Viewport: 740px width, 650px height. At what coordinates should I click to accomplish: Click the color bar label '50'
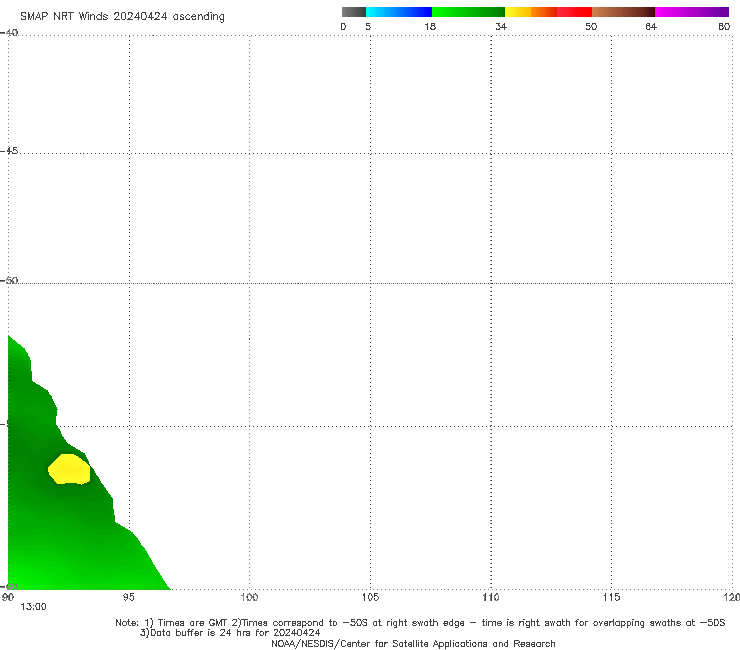[591, 27]
